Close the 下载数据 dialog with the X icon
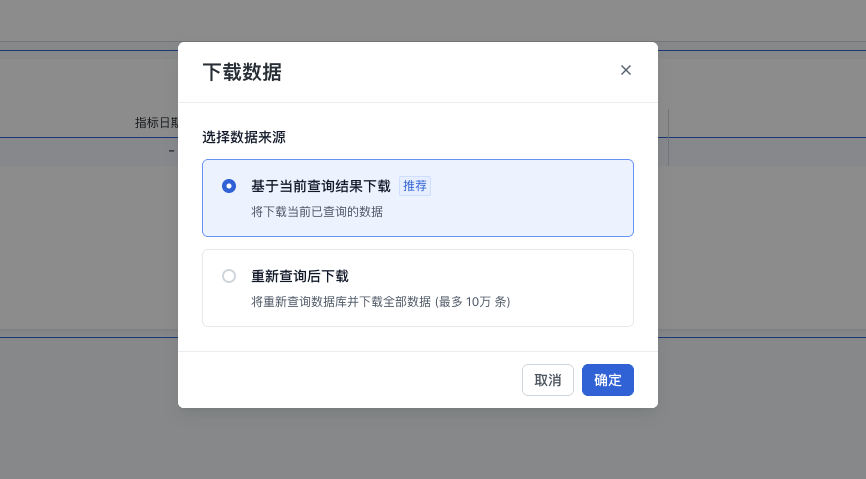 click(626, 70)
